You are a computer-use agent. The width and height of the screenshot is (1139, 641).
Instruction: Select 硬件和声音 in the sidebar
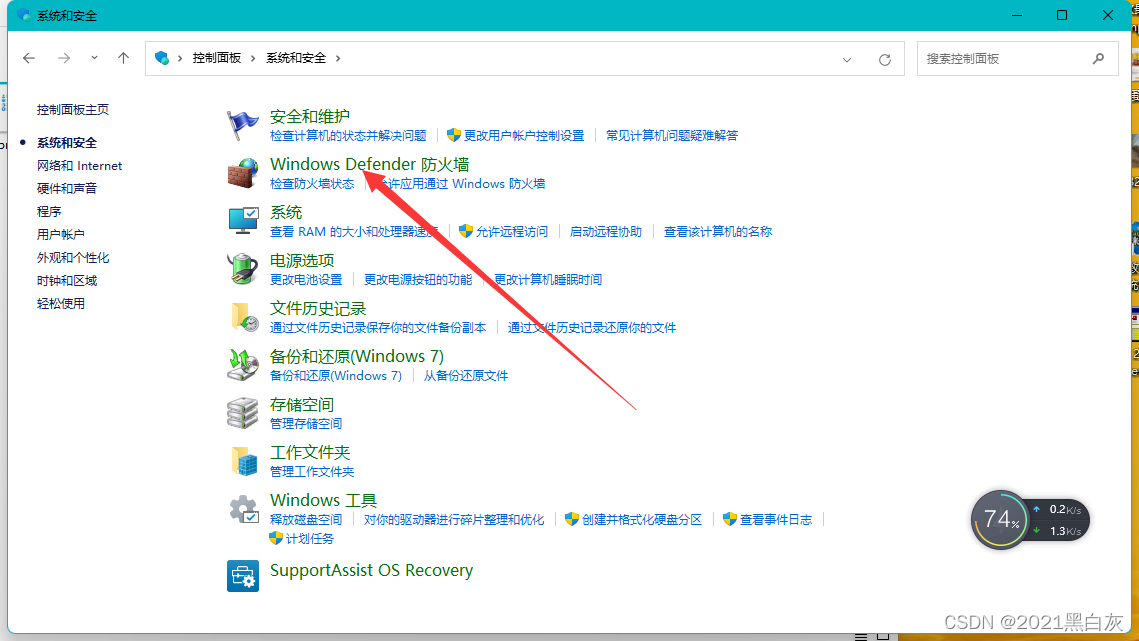67,188
